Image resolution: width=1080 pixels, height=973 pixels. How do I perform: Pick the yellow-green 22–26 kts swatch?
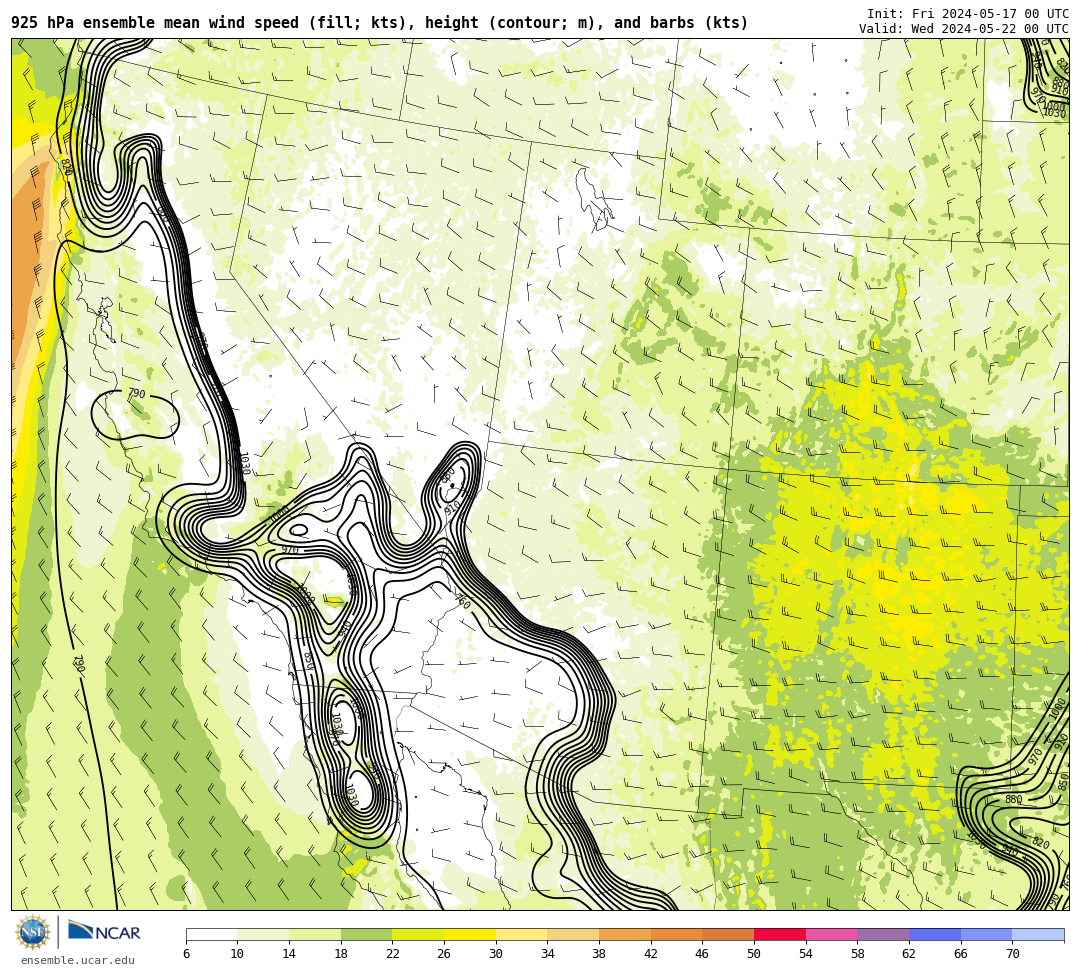pos(418,934)
